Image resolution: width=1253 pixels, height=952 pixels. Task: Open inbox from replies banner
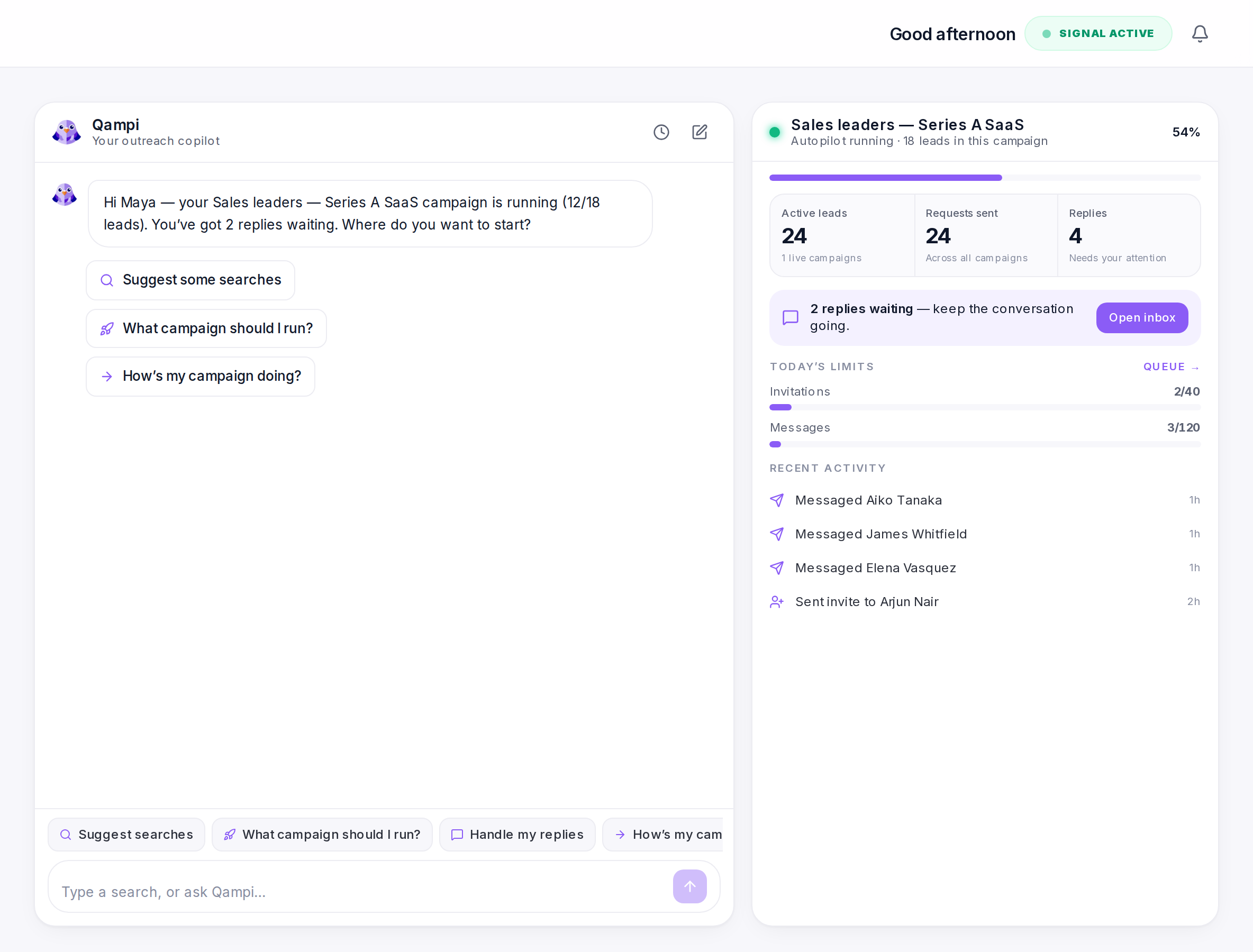[1142, 317]
